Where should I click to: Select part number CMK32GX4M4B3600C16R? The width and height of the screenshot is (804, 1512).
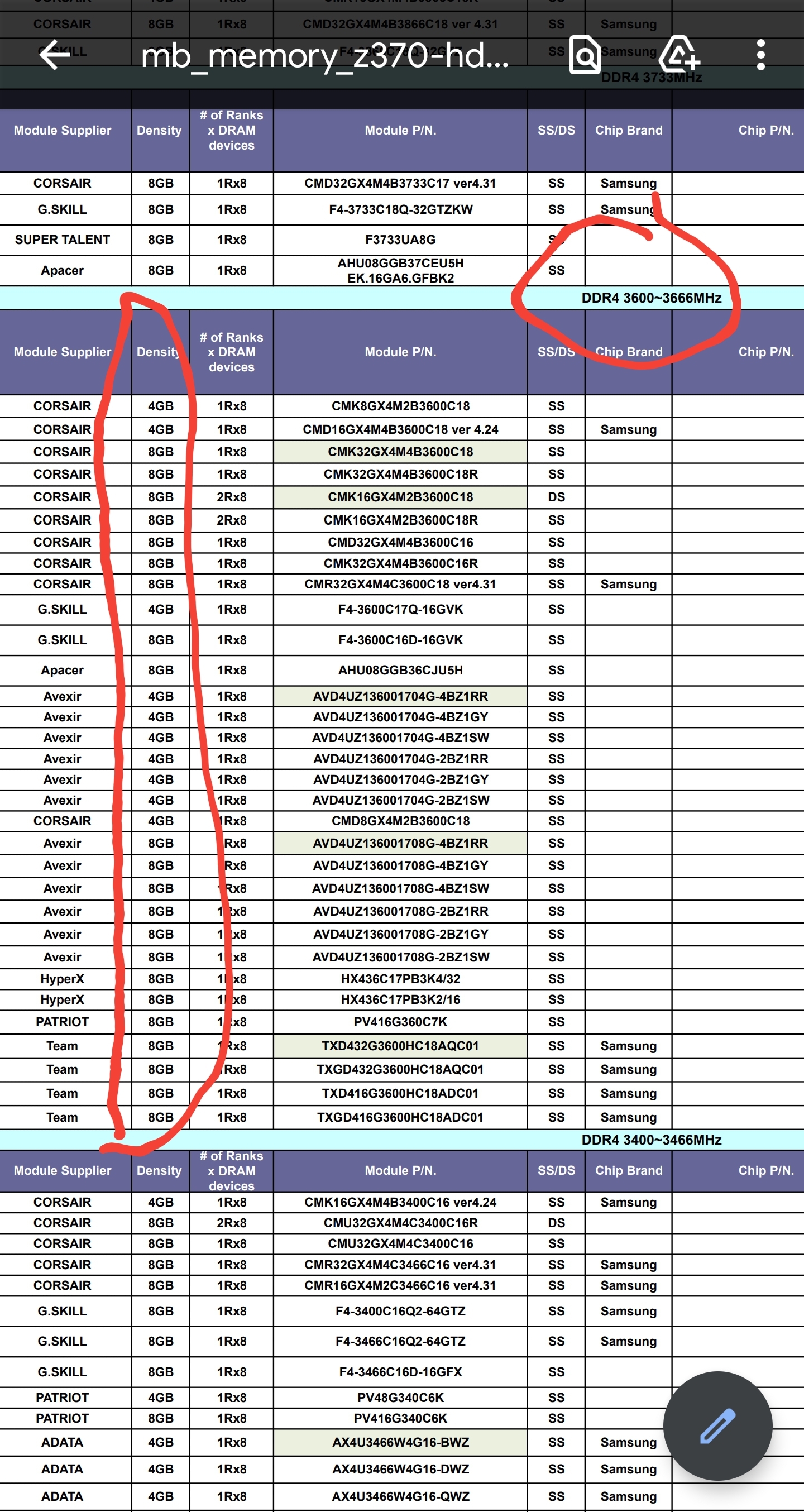tap(400, 563)
